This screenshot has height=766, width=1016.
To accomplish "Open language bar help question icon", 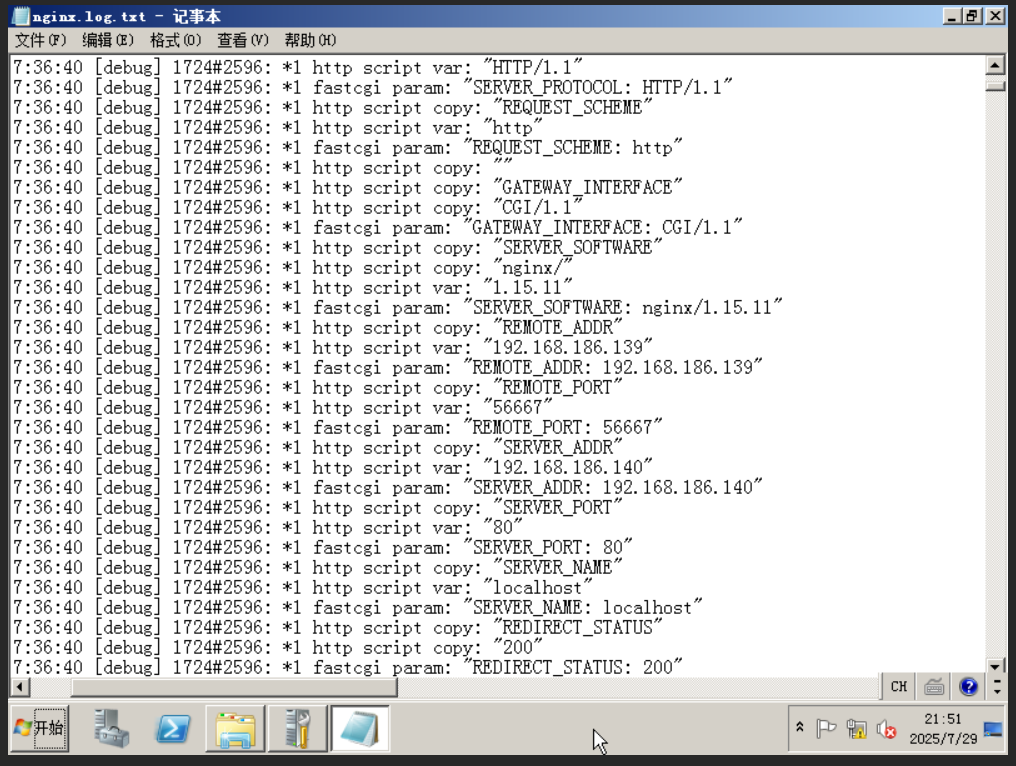I will tap(968, 686).
